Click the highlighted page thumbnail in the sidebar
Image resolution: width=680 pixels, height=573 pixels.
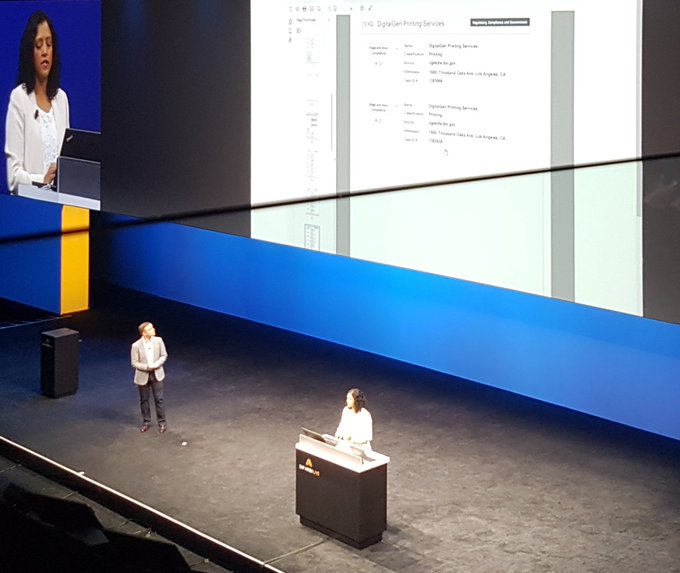click(312, 238)
